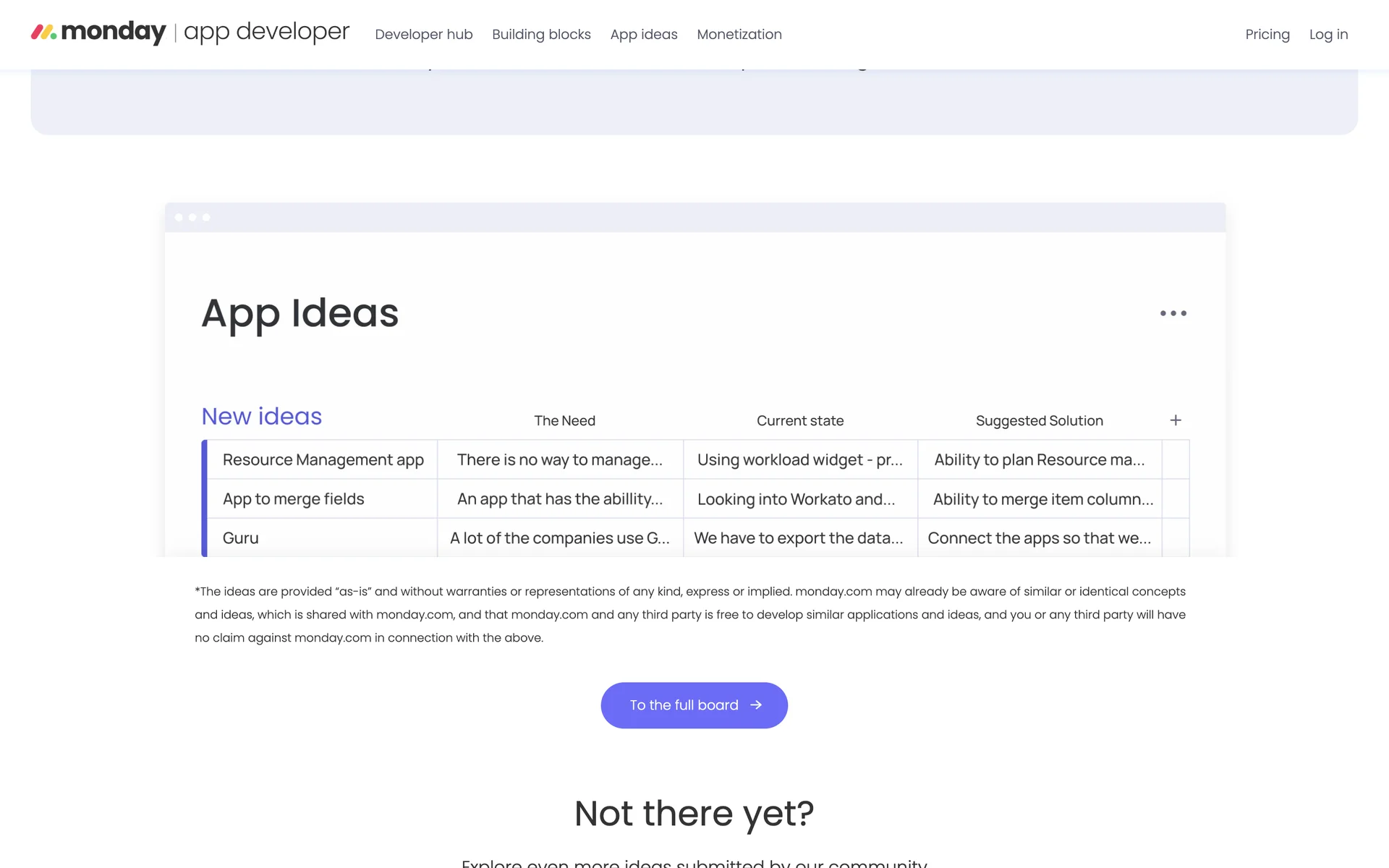Collapse the New ideas group
The image size is (1389, 868).
click(261, 417)
